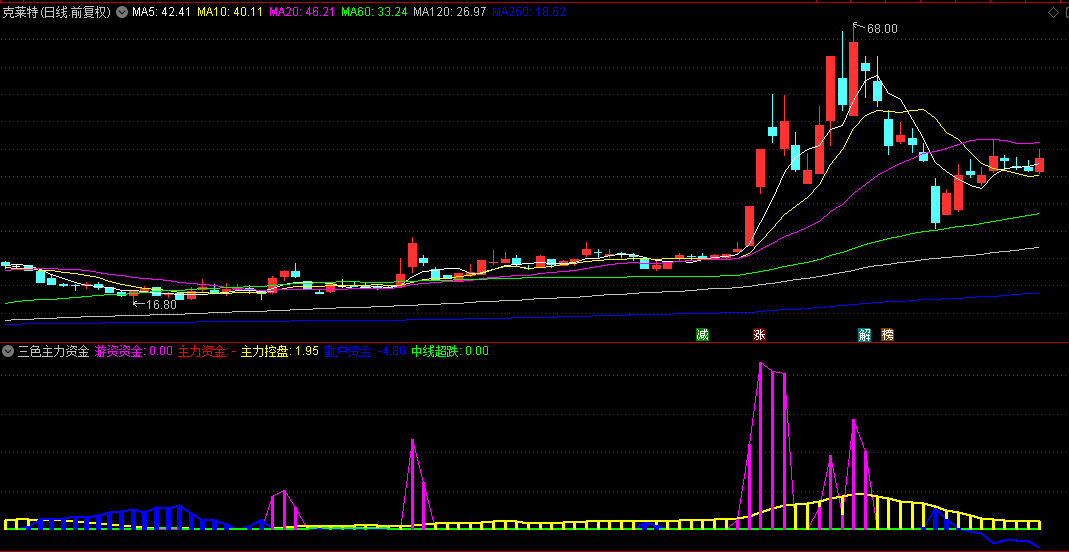The width and height of the screenshot is (1069, 552).
Task: Click the 散户资金: -4.80 value
Action: [365, 352]
